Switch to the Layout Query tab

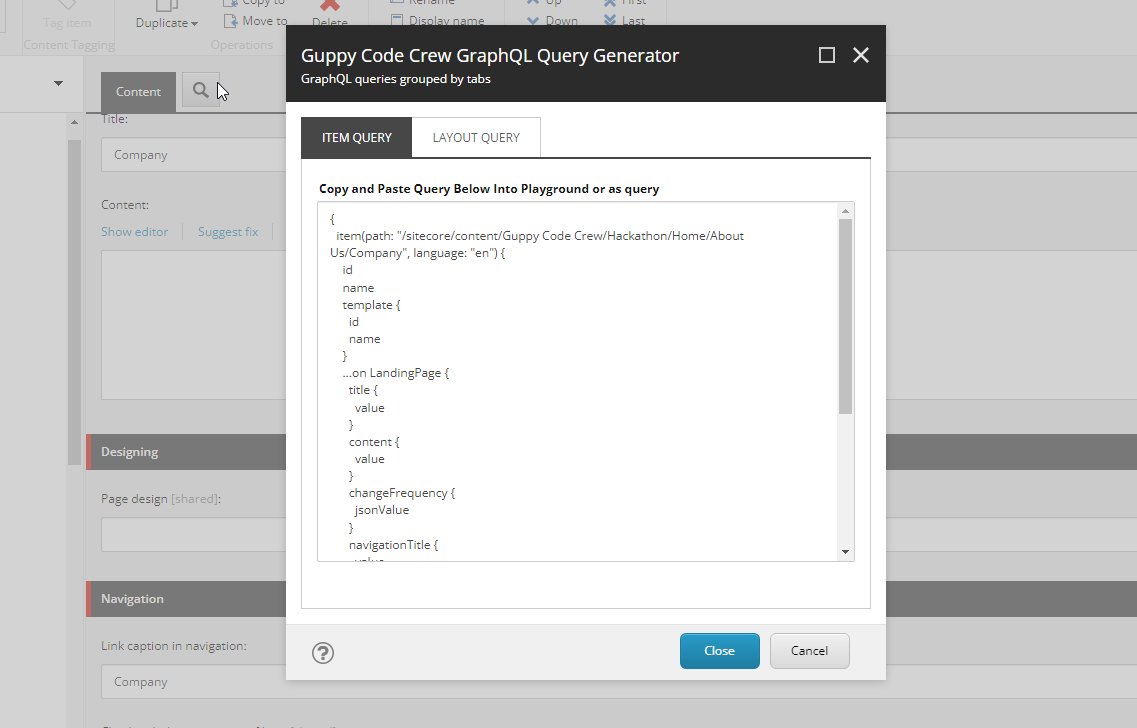click(x=476, y=137)
